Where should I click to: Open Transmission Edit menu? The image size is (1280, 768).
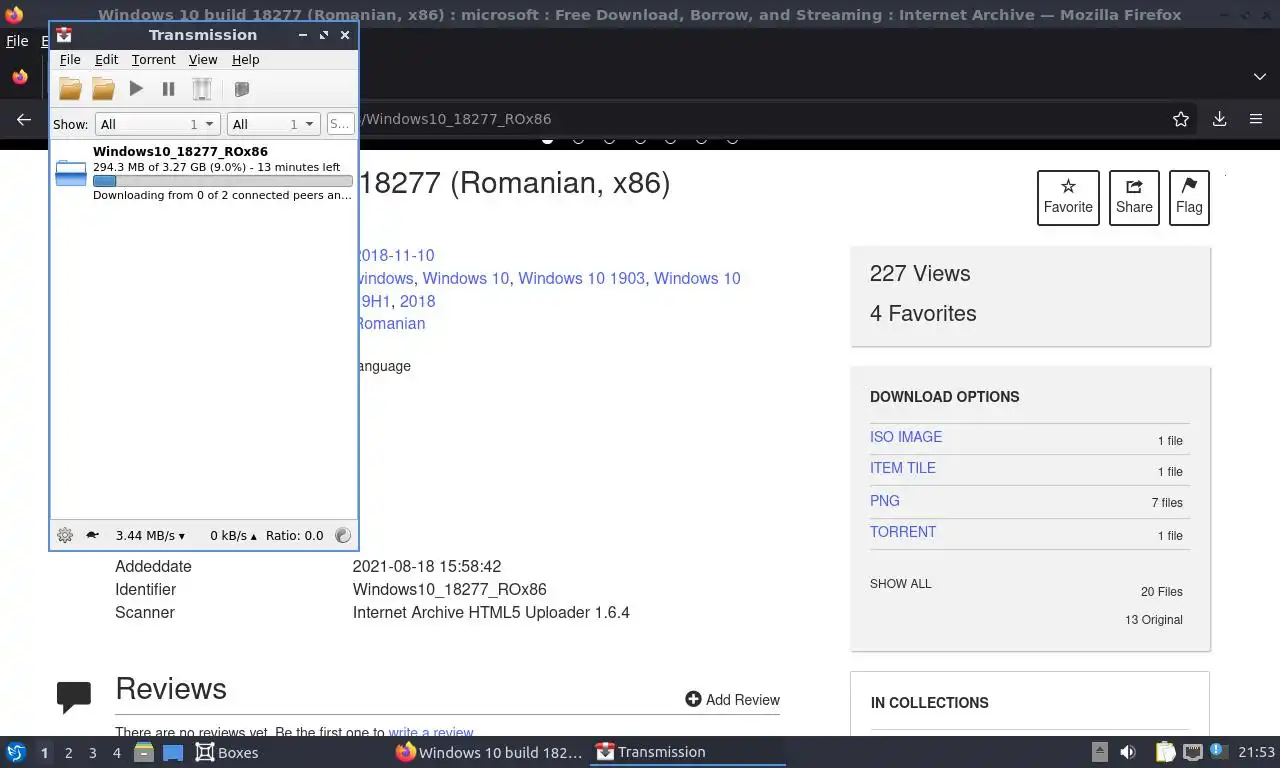[x=106, y=60]
